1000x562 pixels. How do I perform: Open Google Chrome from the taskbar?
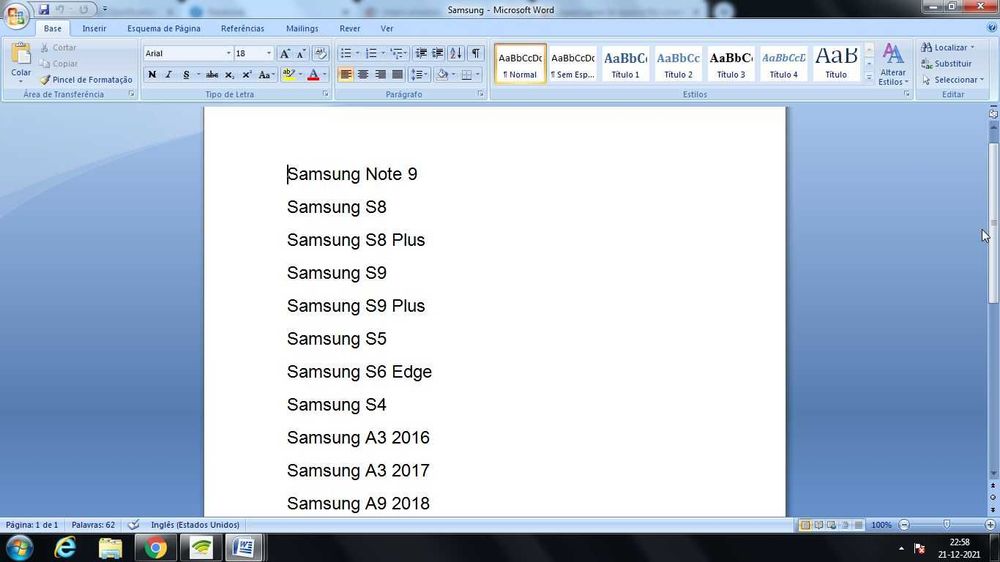coord(155,548)
